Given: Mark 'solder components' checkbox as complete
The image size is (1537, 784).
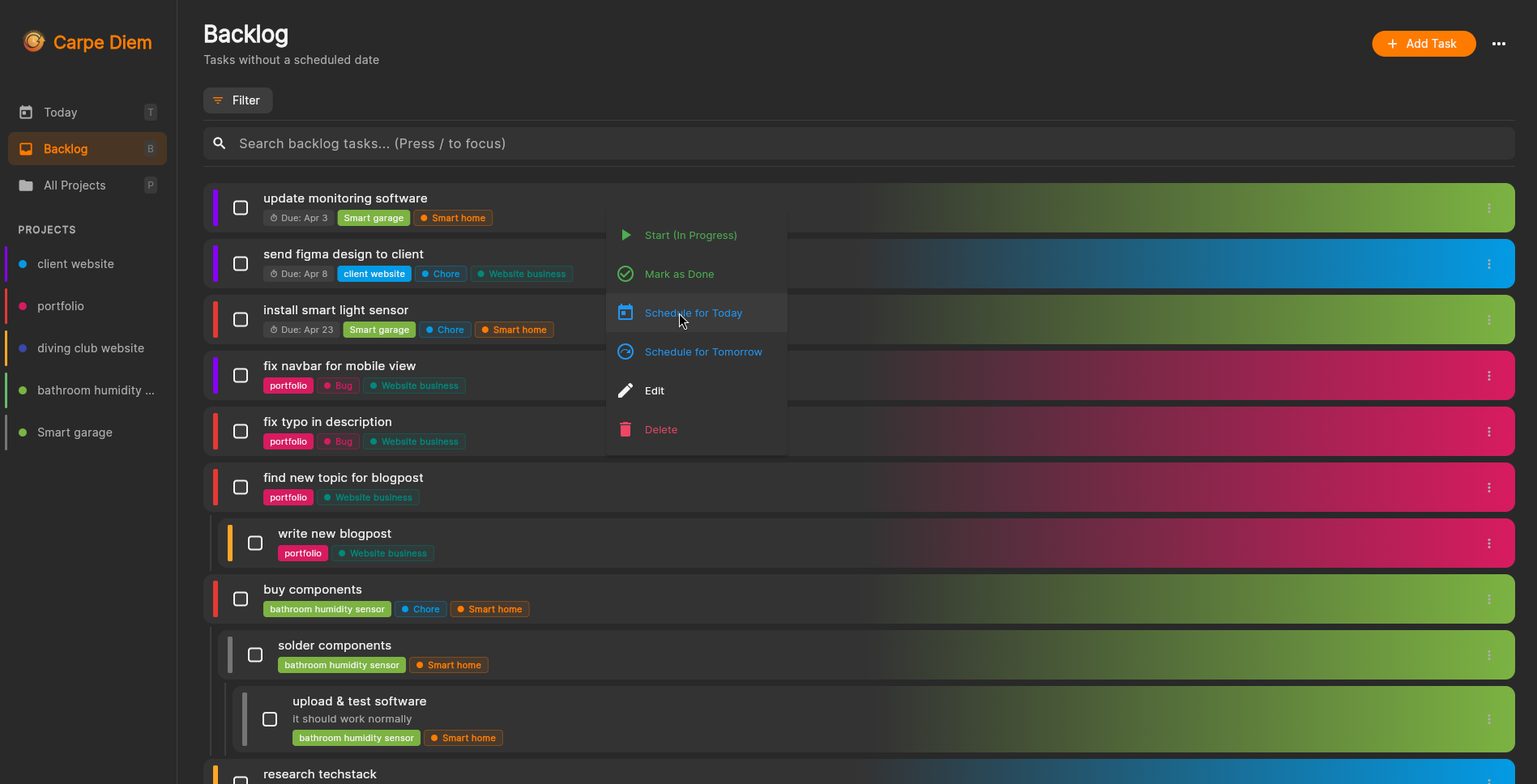Looking at the screenshot, I should click(x=255, y=654).
